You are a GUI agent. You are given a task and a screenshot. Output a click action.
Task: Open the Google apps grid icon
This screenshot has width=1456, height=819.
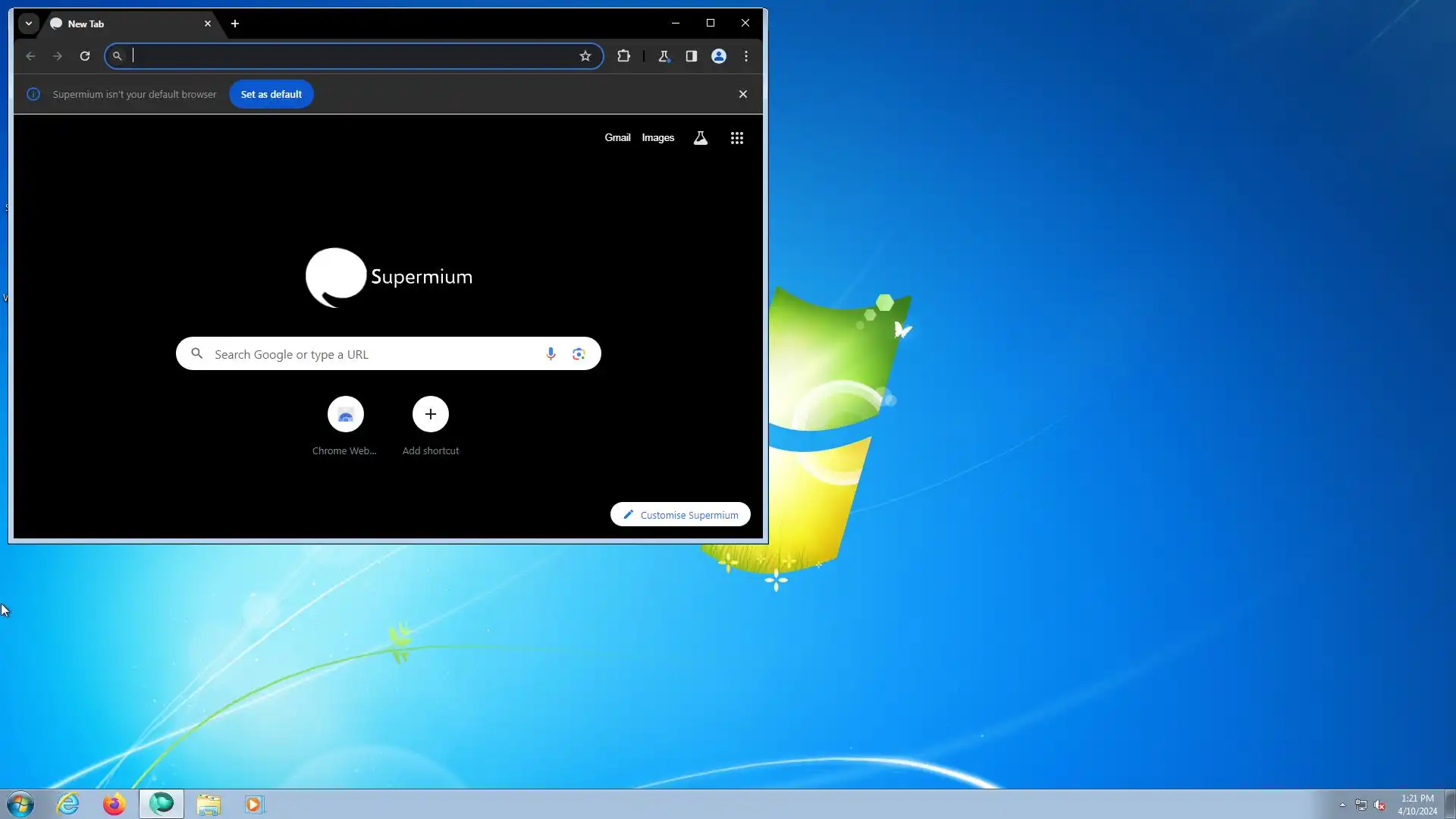point(736,138)
